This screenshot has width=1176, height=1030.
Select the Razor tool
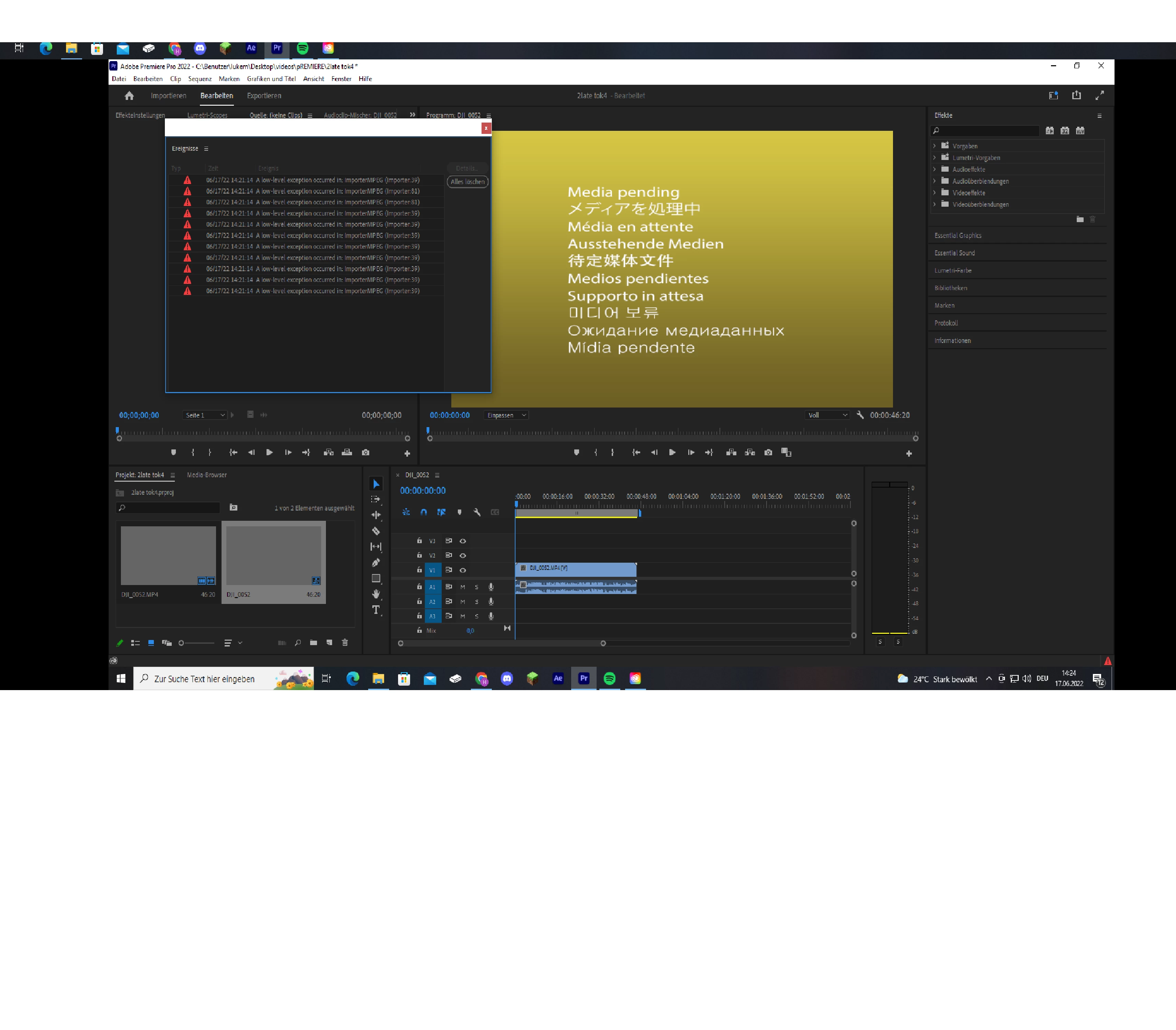[375, 531]
